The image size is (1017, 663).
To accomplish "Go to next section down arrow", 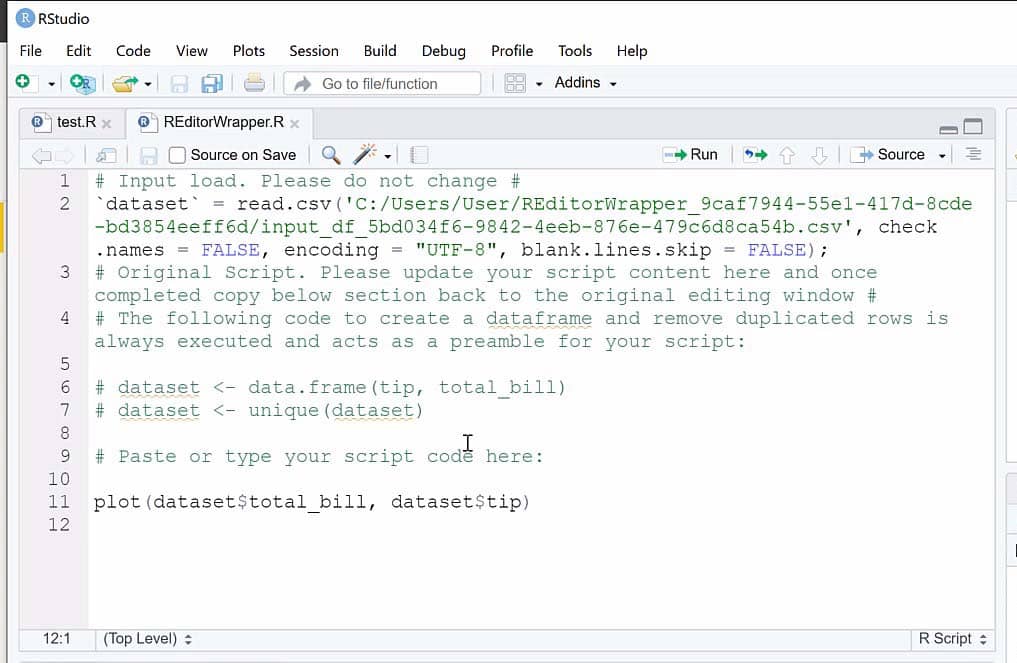I will point(819,155).
